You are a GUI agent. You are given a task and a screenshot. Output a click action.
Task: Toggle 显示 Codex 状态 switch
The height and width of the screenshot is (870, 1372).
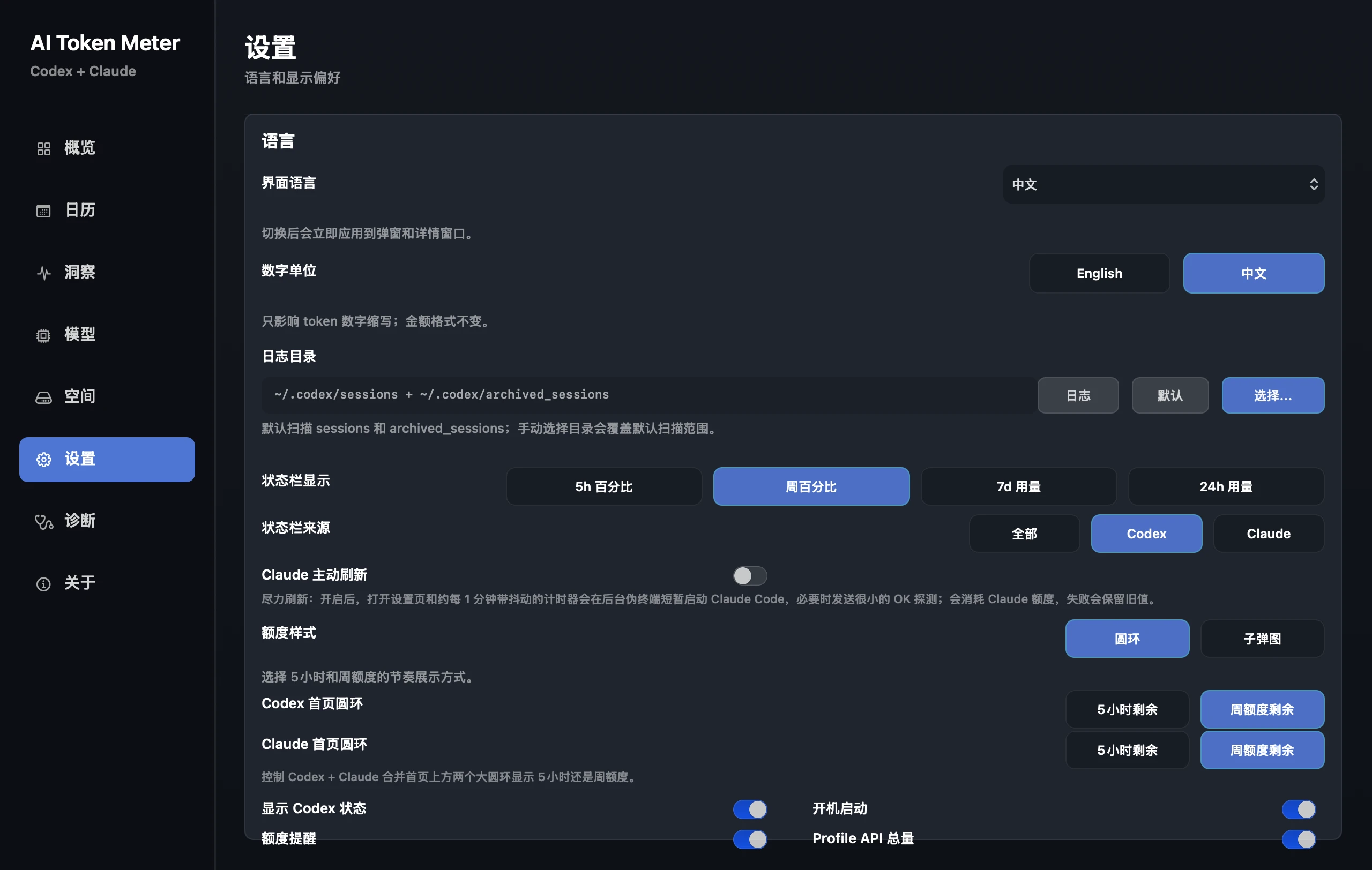[x=750, y=809]
